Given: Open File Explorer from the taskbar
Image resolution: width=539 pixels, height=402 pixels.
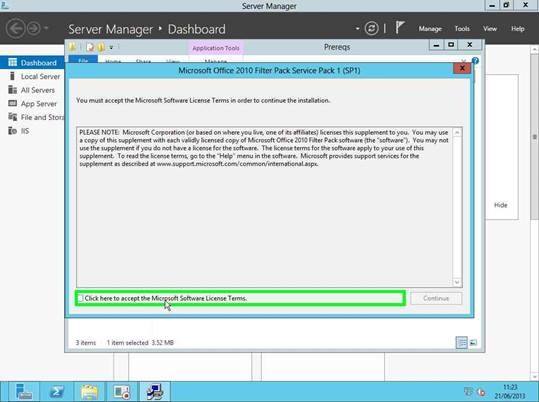Looking at the screenshot, I should tap(89, 391).
